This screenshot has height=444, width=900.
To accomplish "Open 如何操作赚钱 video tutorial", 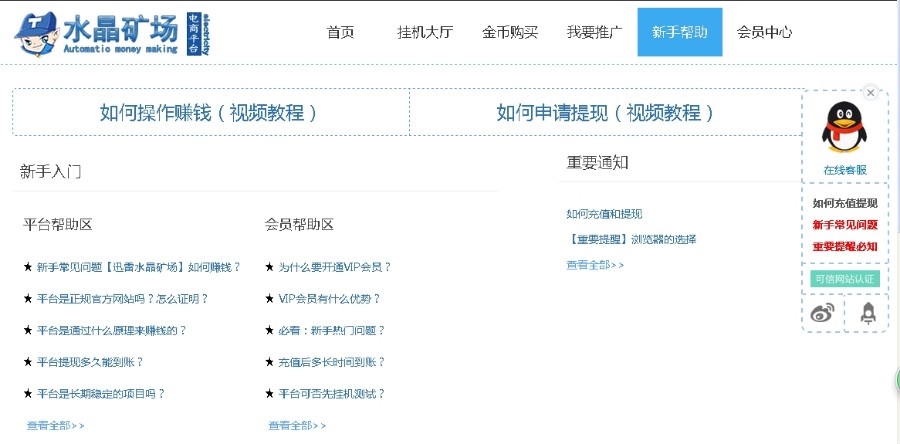I will tap(210, 112).
